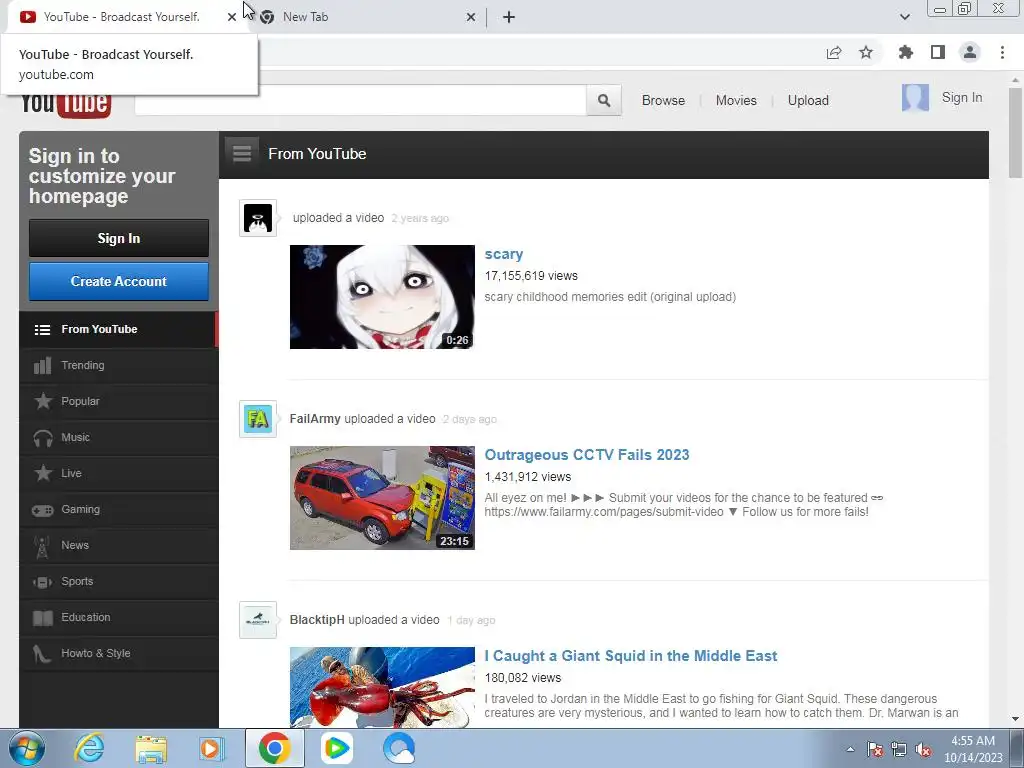Open the "scary" video title
This screenshot has height=768, width=1024.
[x=504, y=254]
